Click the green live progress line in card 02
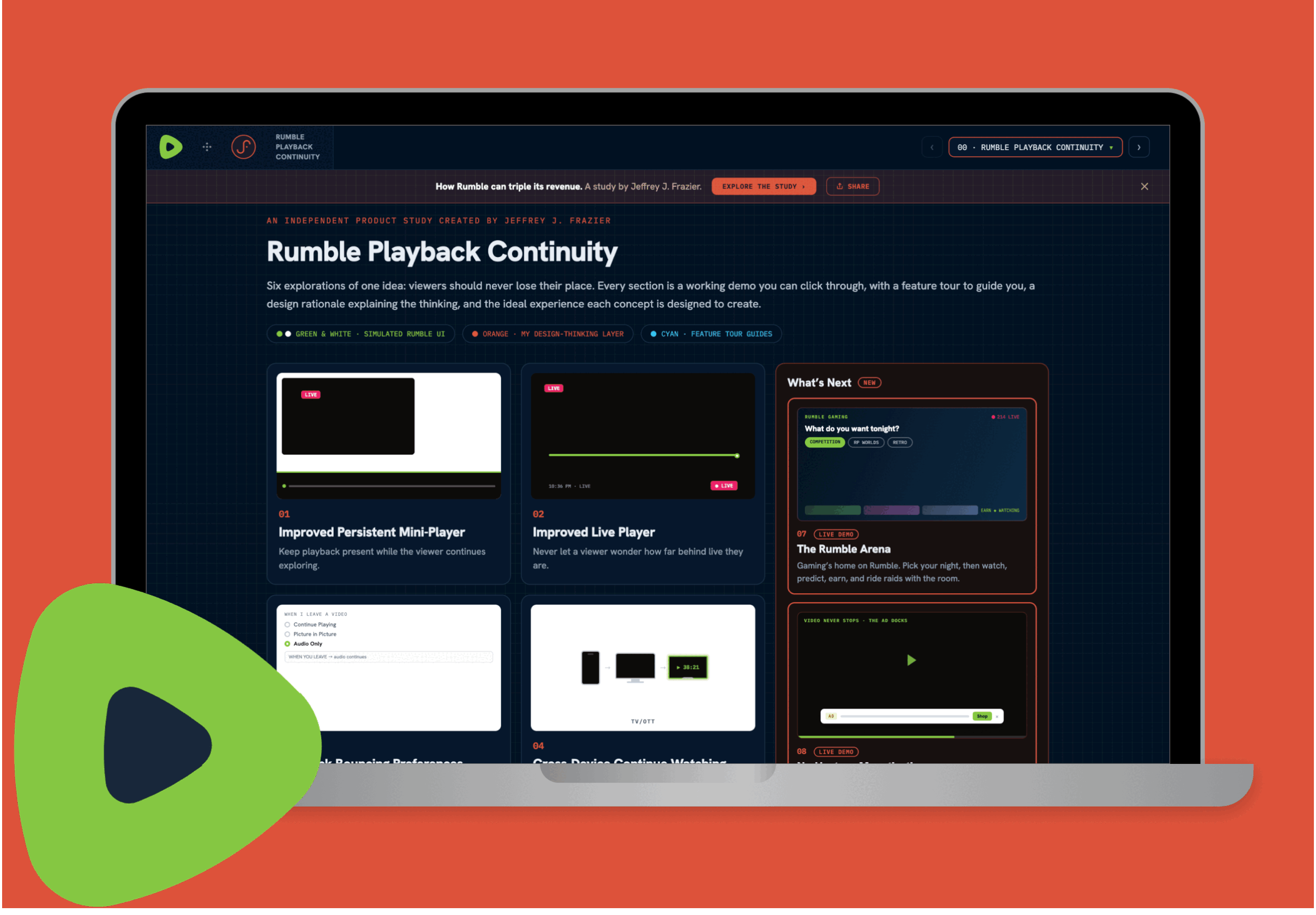This screenshot has width=1316, height=915. point(644,456)
